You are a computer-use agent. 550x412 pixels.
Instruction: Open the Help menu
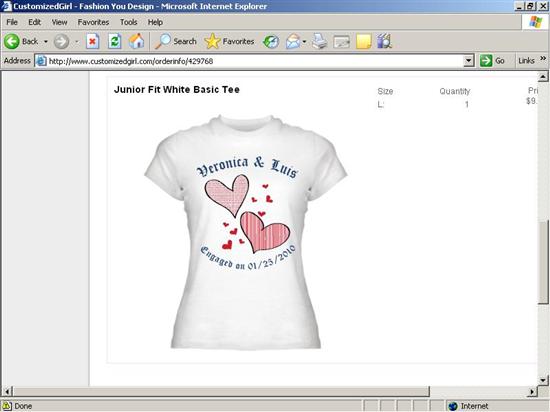[x=155, y=22]
